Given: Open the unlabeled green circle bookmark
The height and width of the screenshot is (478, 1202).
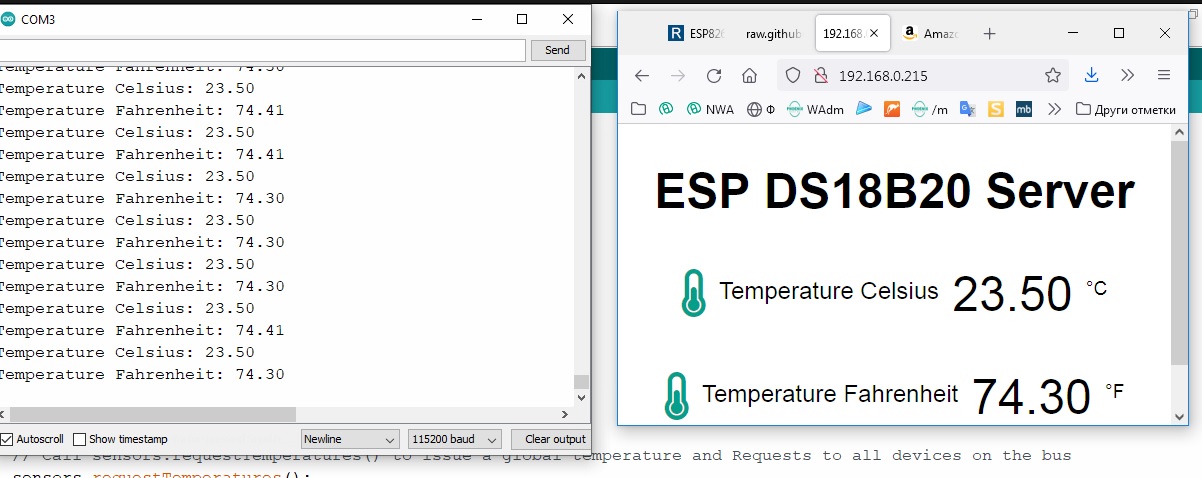Looking at the screenshot, I should pos(665,109).
